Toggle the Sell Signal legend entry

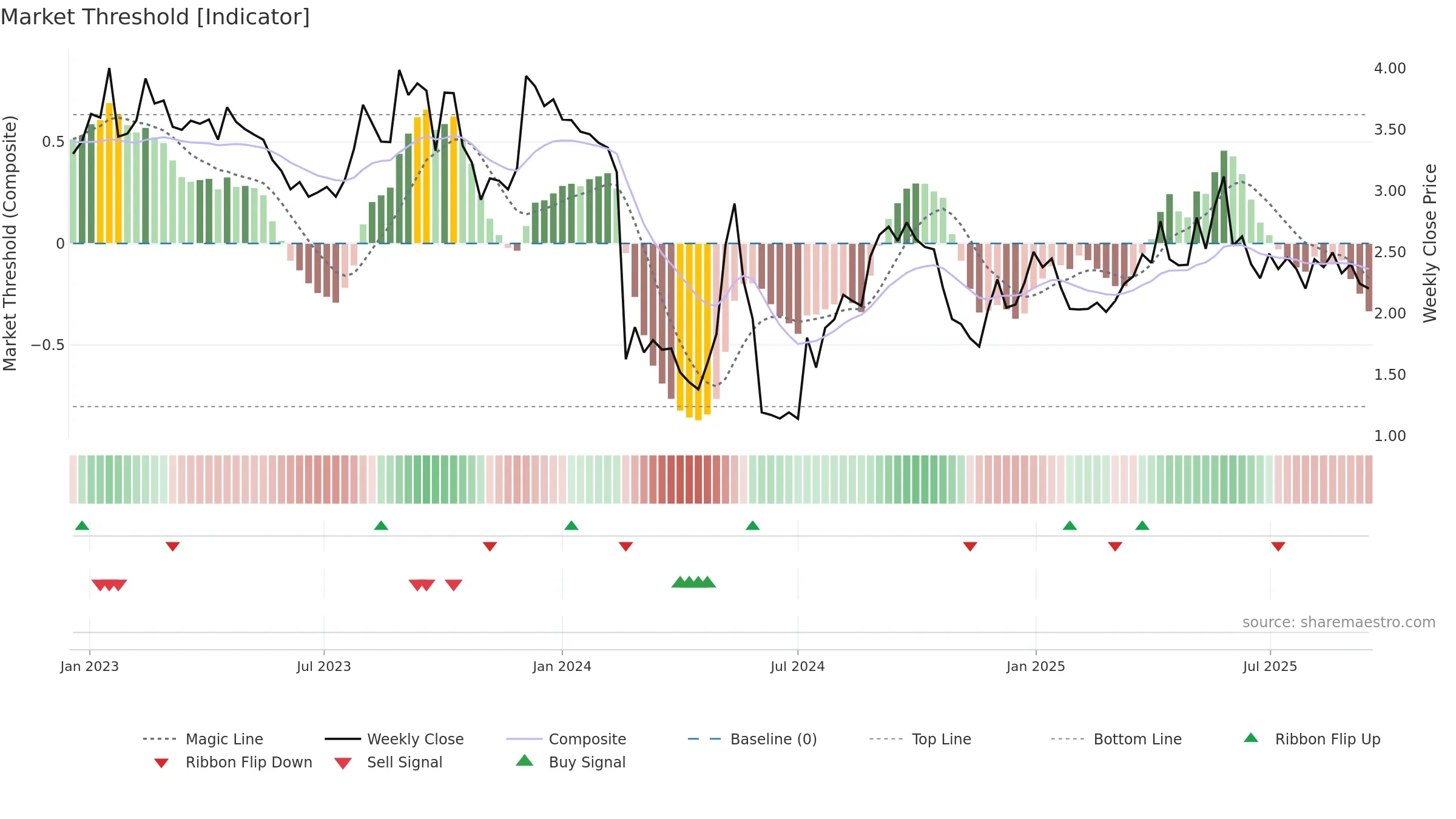click(x=388, y=762)
